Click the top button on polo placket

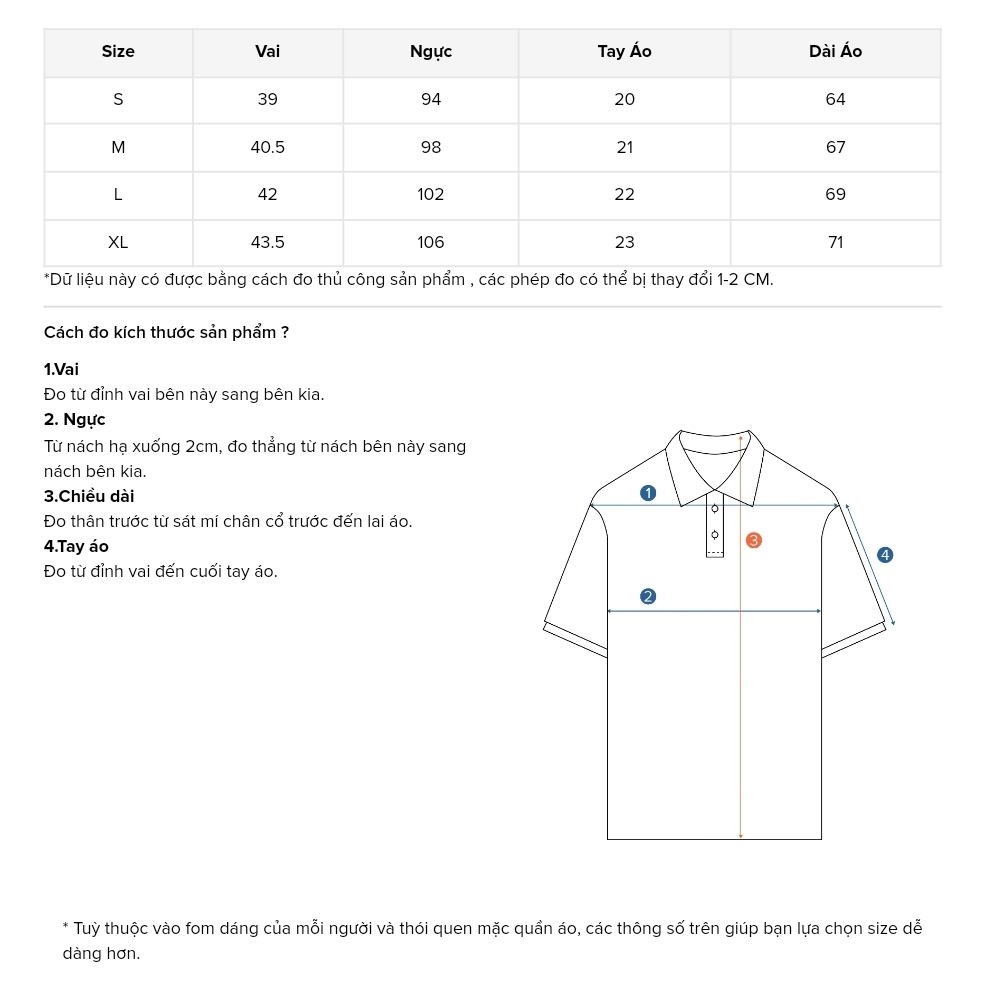pyautogui.click(x=714, y=509)
